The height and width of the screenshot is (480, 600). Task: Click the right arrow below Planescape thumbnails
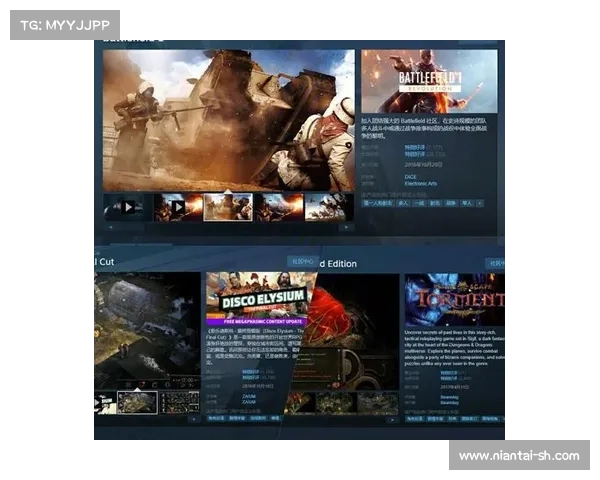pyautogui.click(x=392, y=420)
